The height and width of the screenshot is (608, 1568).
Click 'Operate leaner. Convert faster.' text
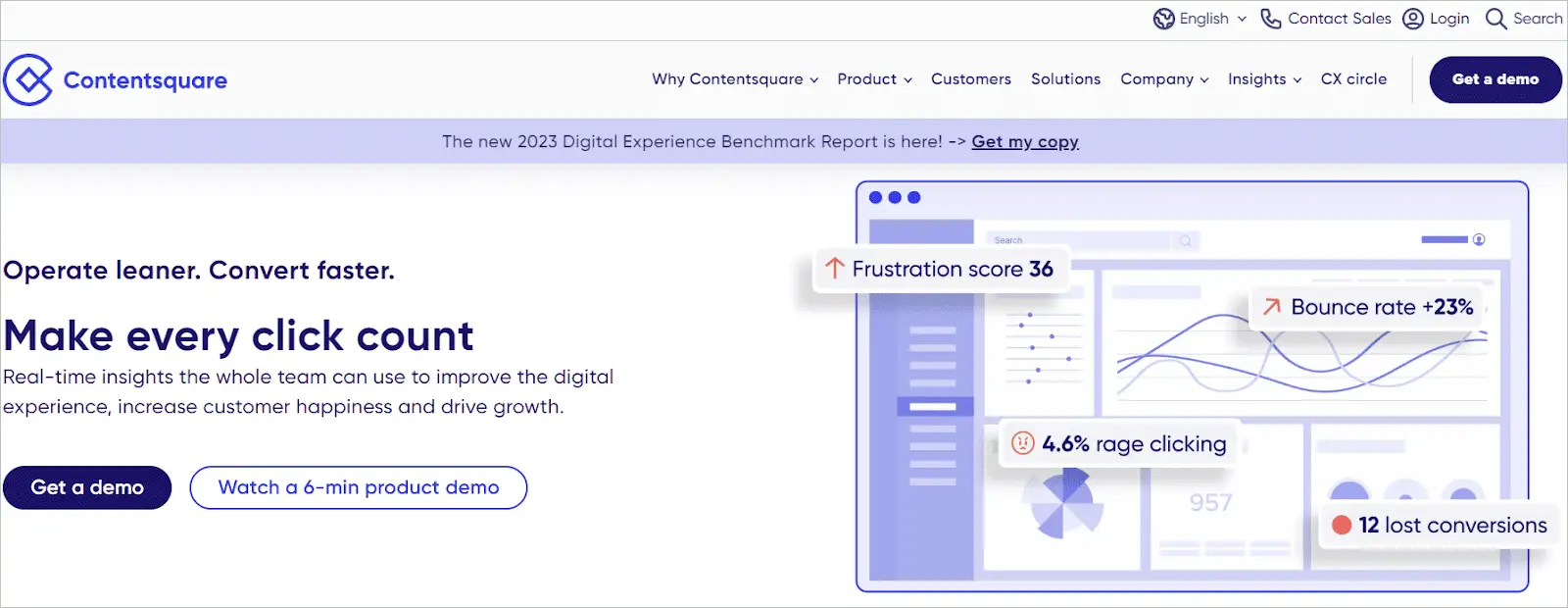(199, 271)
